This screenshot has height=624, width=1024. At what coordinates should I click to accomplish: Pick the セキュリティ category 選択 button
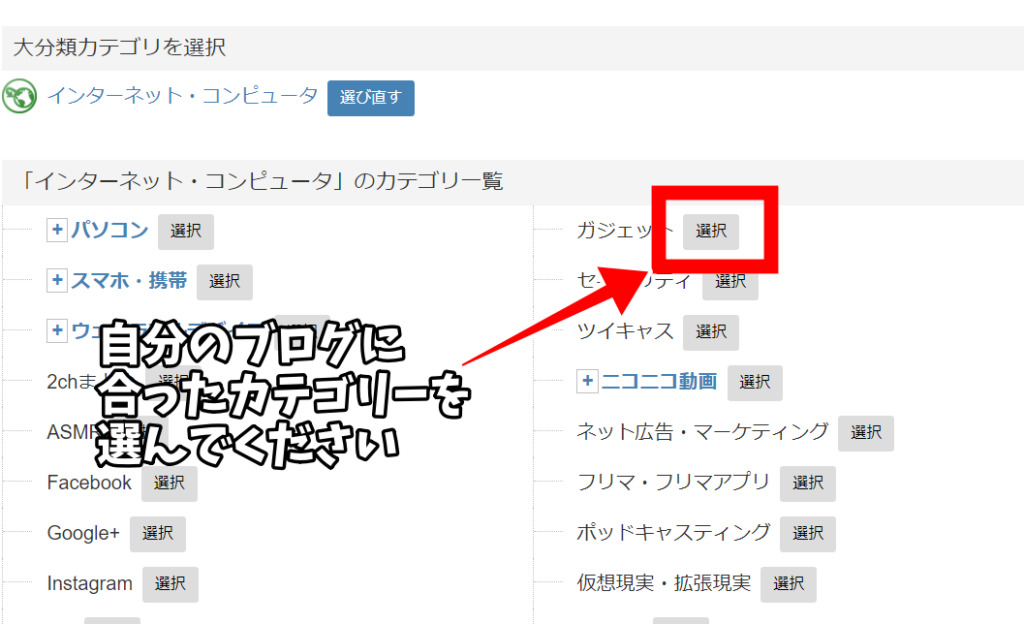click(731, 283)
